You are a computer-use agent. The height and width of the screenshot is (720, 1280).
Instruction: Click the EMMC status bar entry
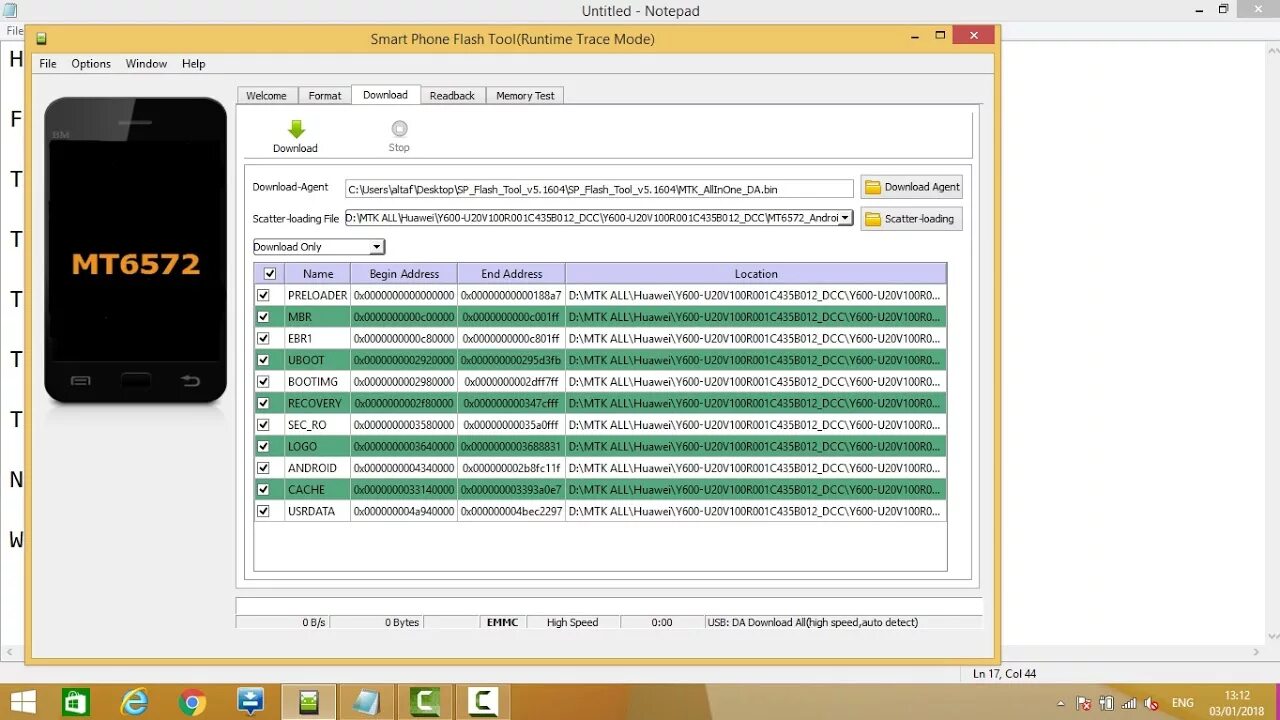coord(502,622)
